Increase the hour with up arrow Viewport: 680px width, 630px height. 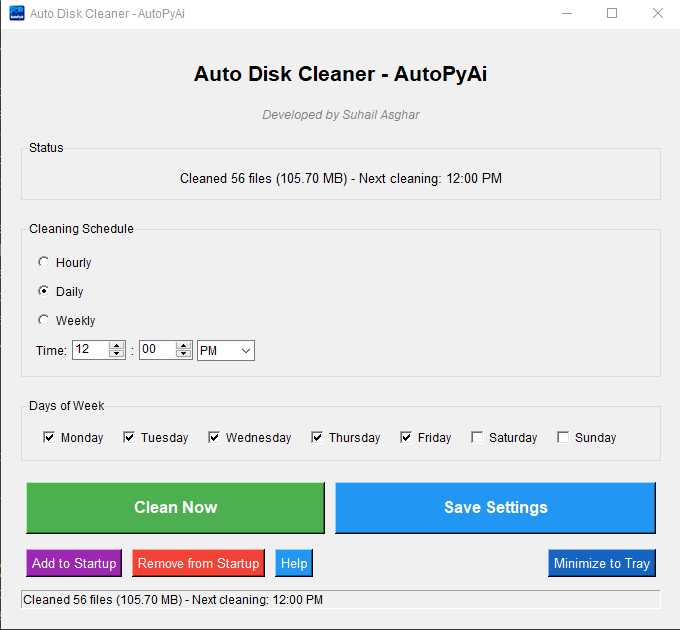tap(116, 346)
